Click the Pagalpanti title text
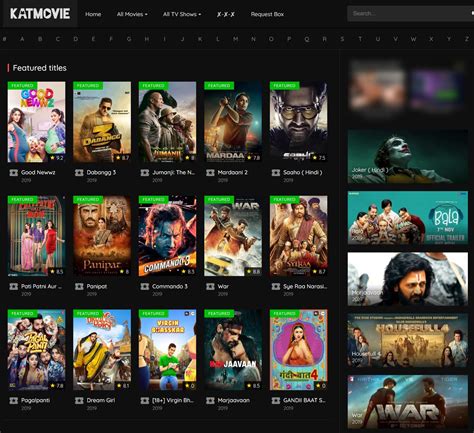This screenshot has height=433, width=474. click(x=36, y=400)
